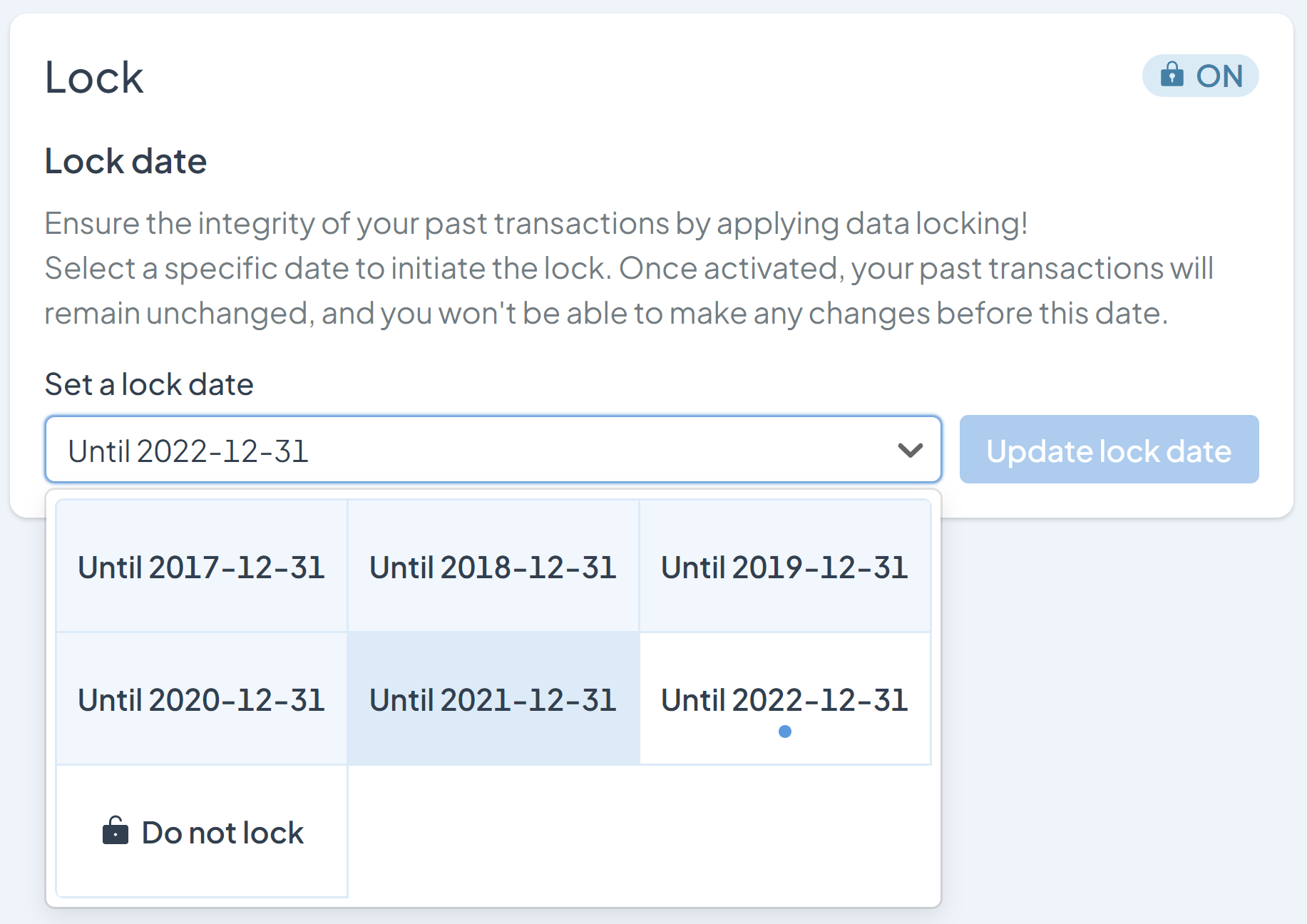This screenshot has height=924, width=1307.
Task: Click inside the lock date input field
Action: coord(357,450)
